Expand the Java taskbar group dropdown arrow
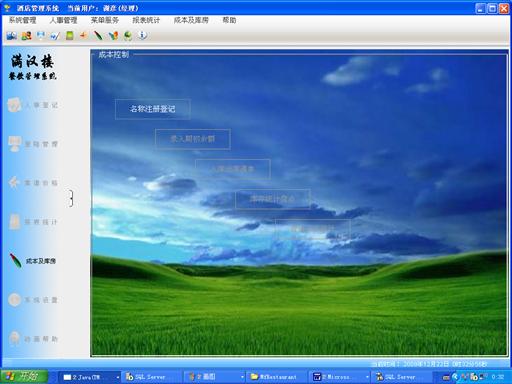 click(118, 377)
